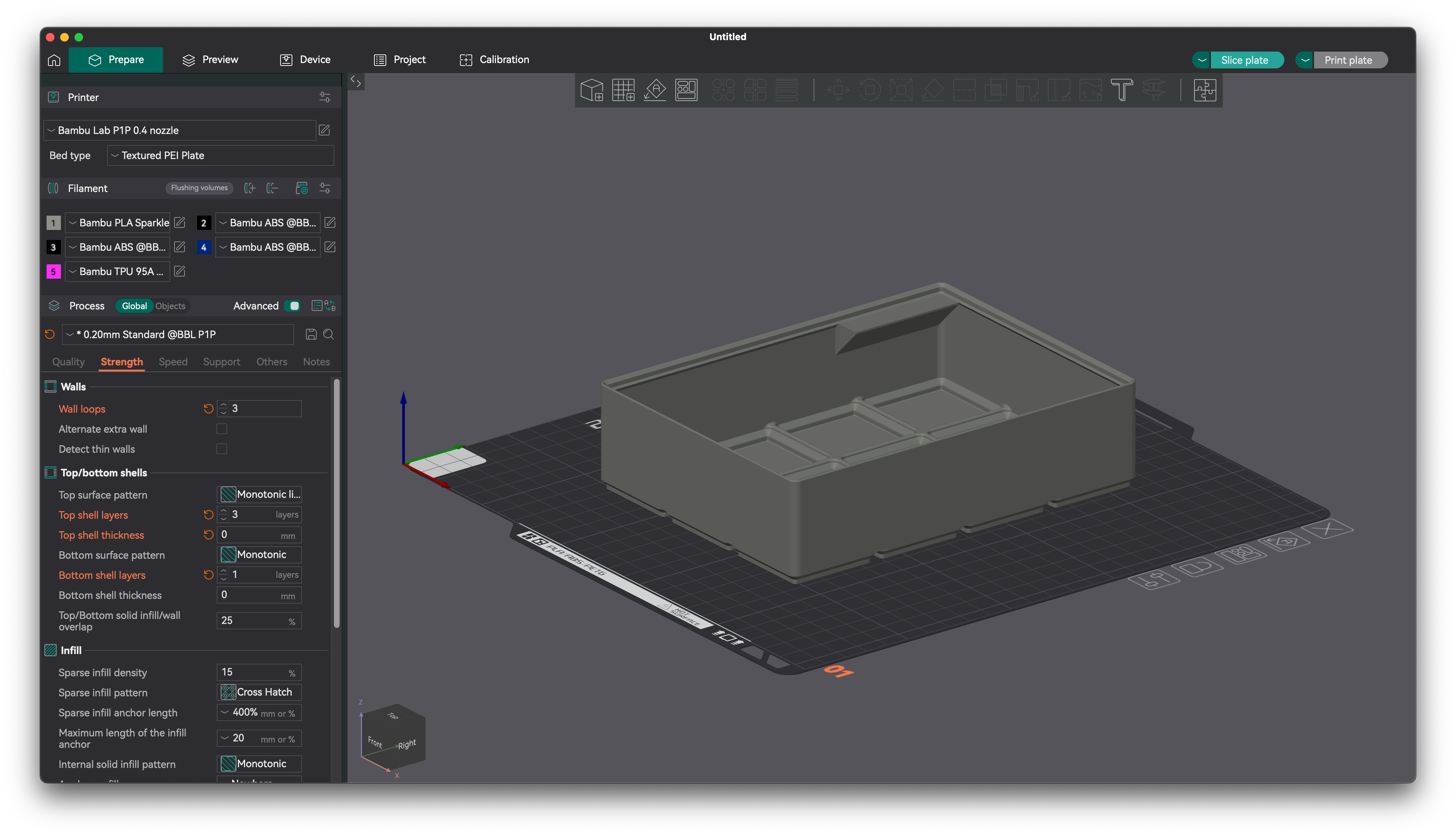Click the AMS filament sync icon
The width and height of the screenshot is (1456, 836).
point(302,188)
